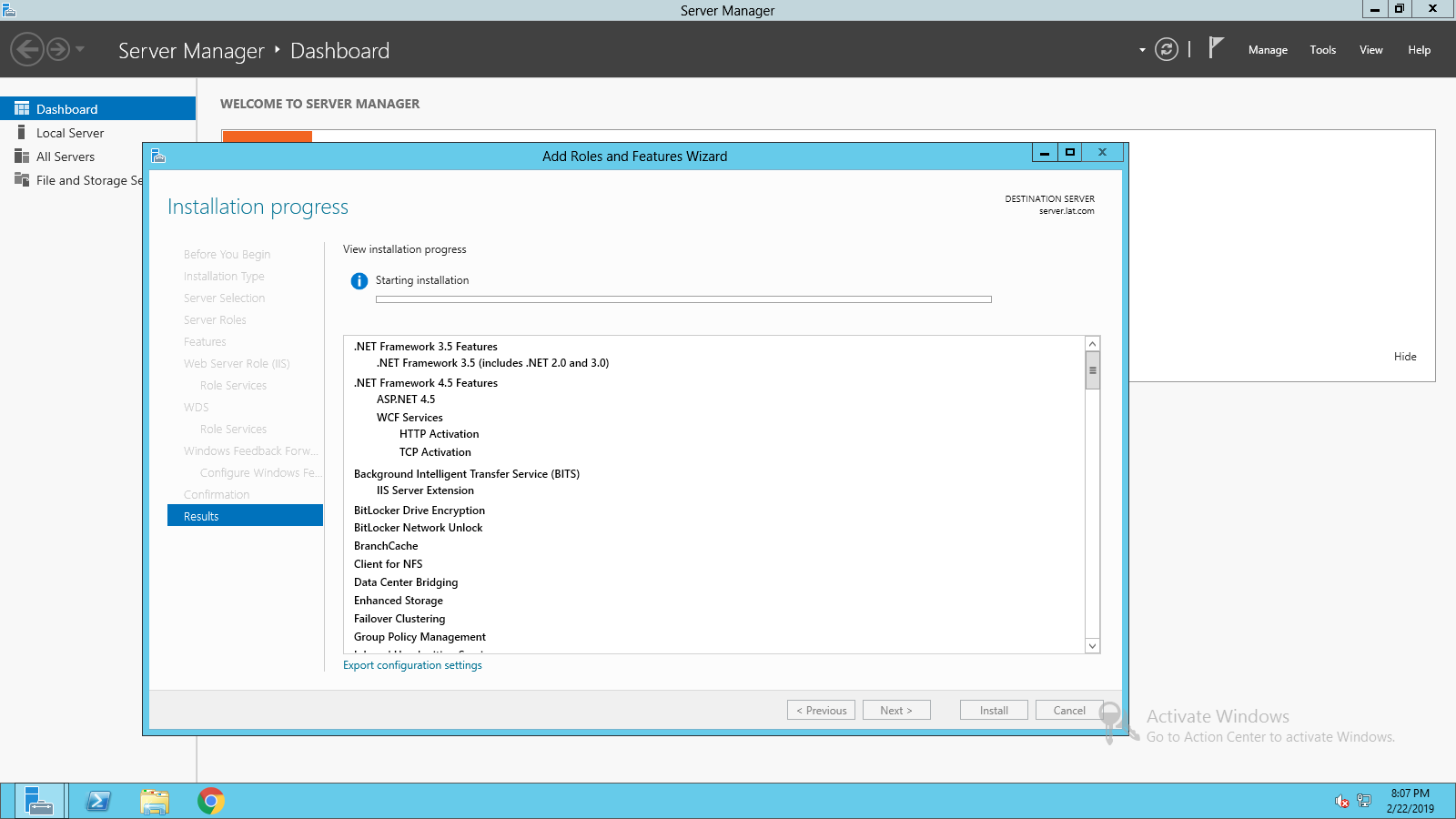
Task: Click the muted volume tray icon
Action: (1341, 801)
